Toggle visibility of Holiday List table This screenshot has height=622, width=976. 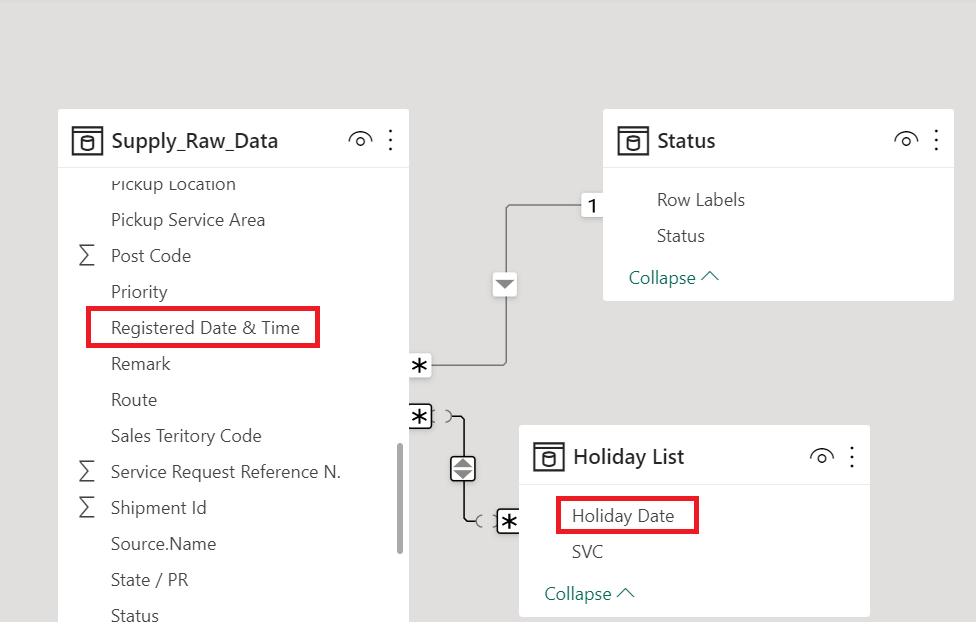tap(822, 456)
